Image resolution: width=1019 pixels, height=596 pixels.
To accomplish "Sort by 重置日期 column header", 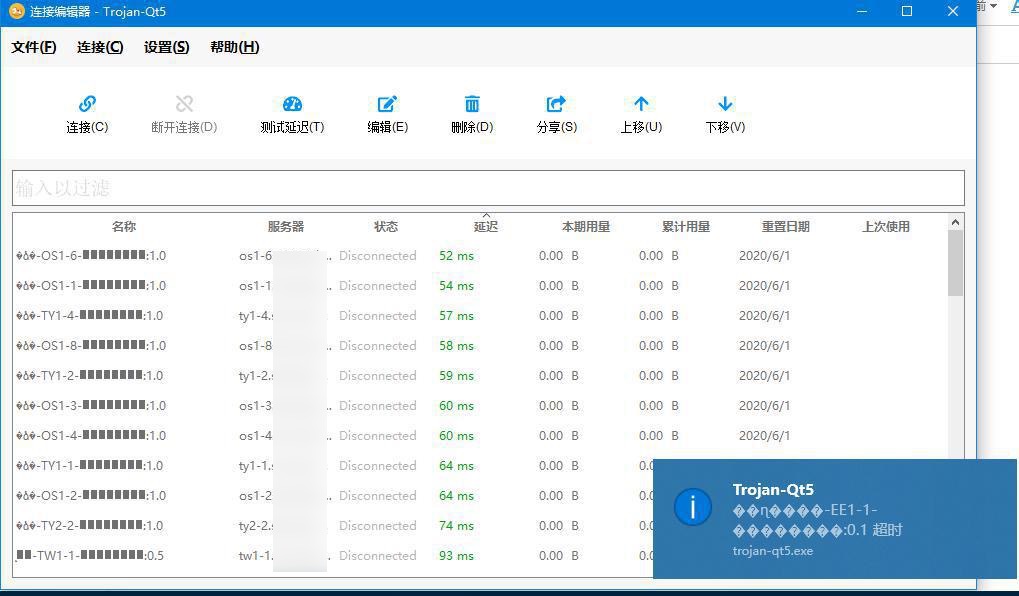I will pyautogui.click(x=786, y=226).
